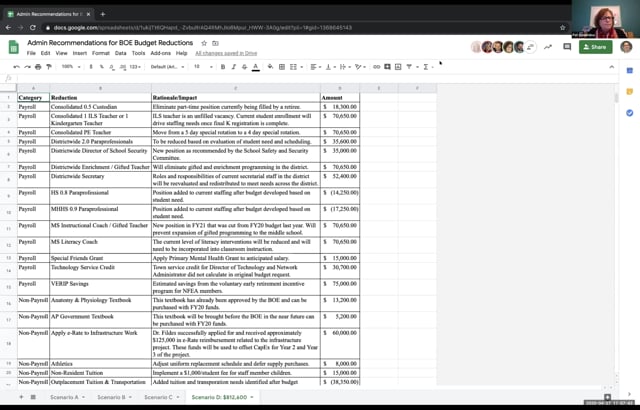Create a filter with funnel icon

[x=409, y=67]
